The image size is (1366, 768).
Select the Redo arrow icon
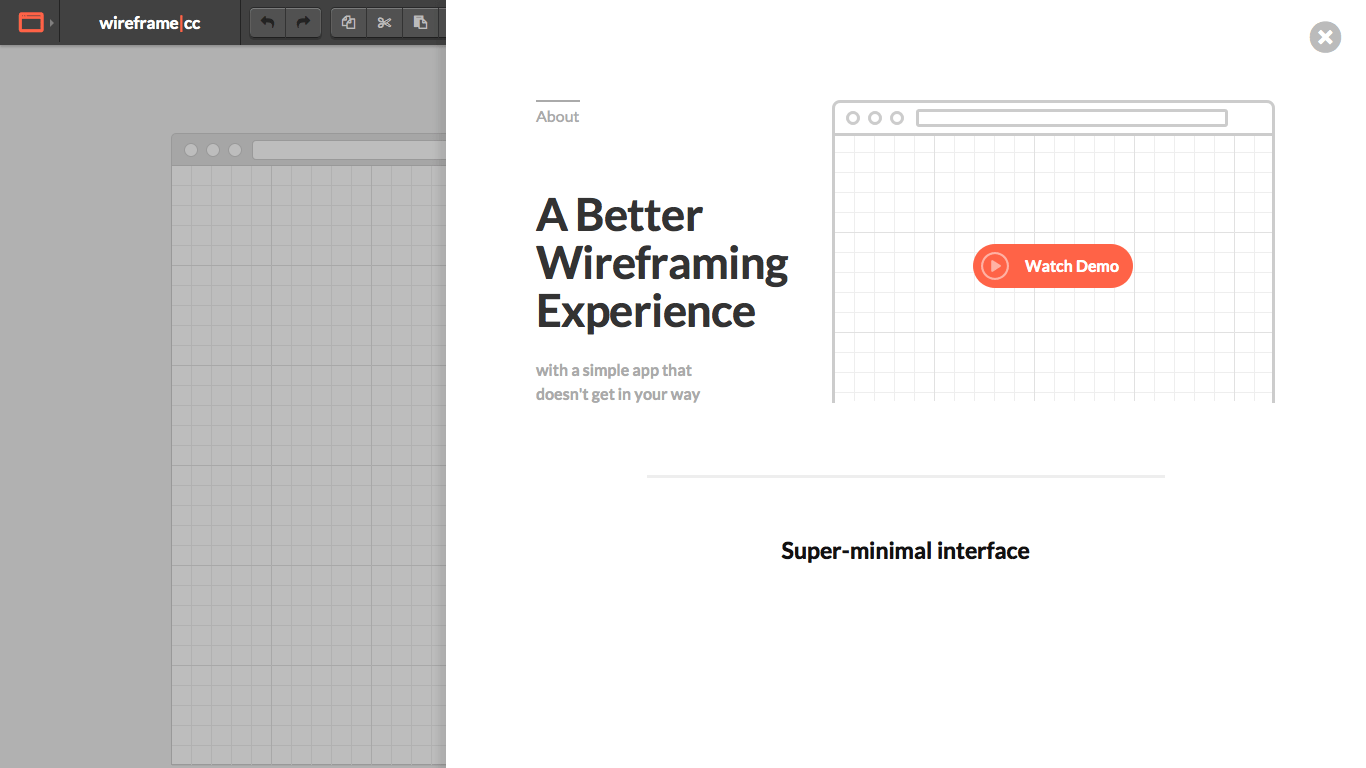click(303, 22)
